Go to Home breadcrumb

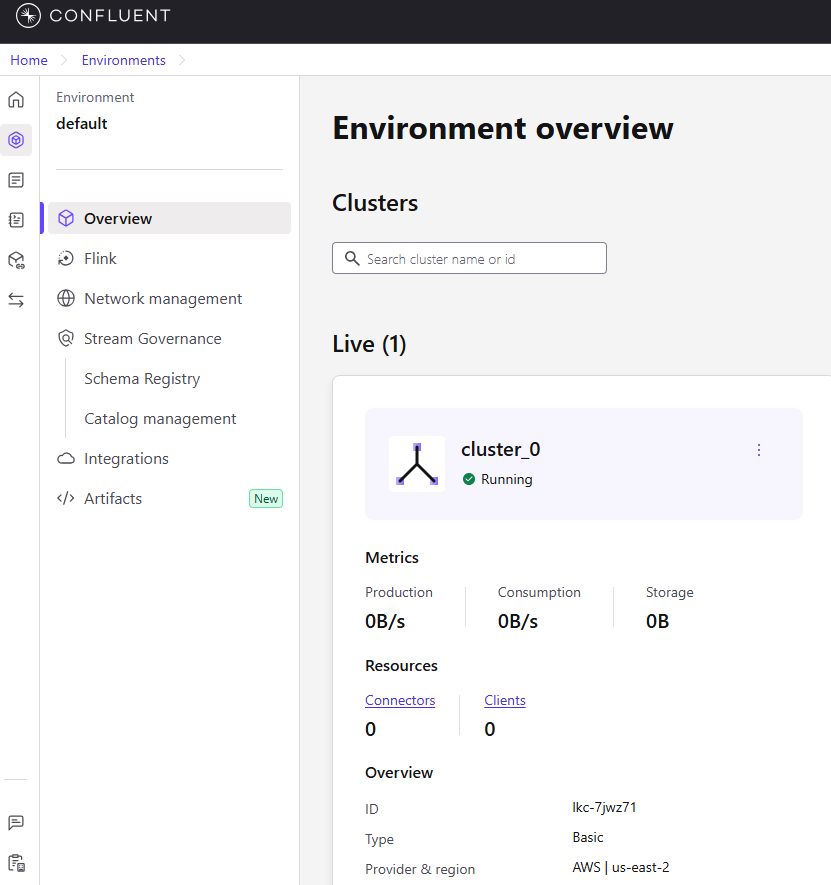click(29, 60)
